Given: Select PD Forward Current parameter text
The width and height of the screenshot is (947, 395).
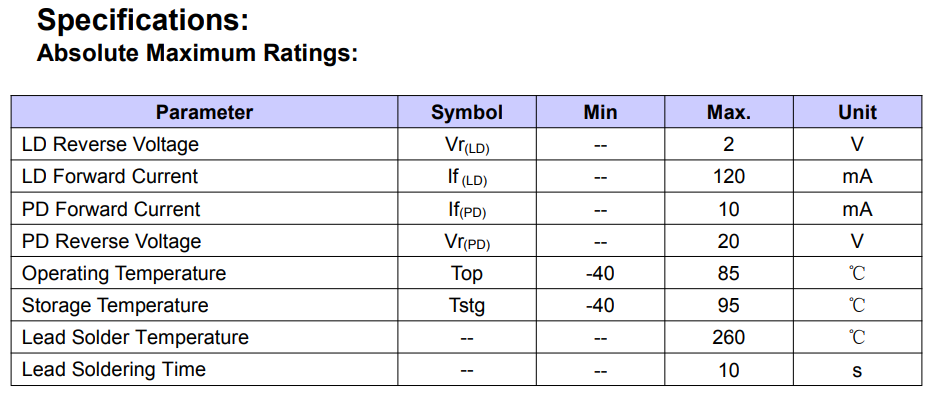Looking at the screenshot, I should pos(111,209).
